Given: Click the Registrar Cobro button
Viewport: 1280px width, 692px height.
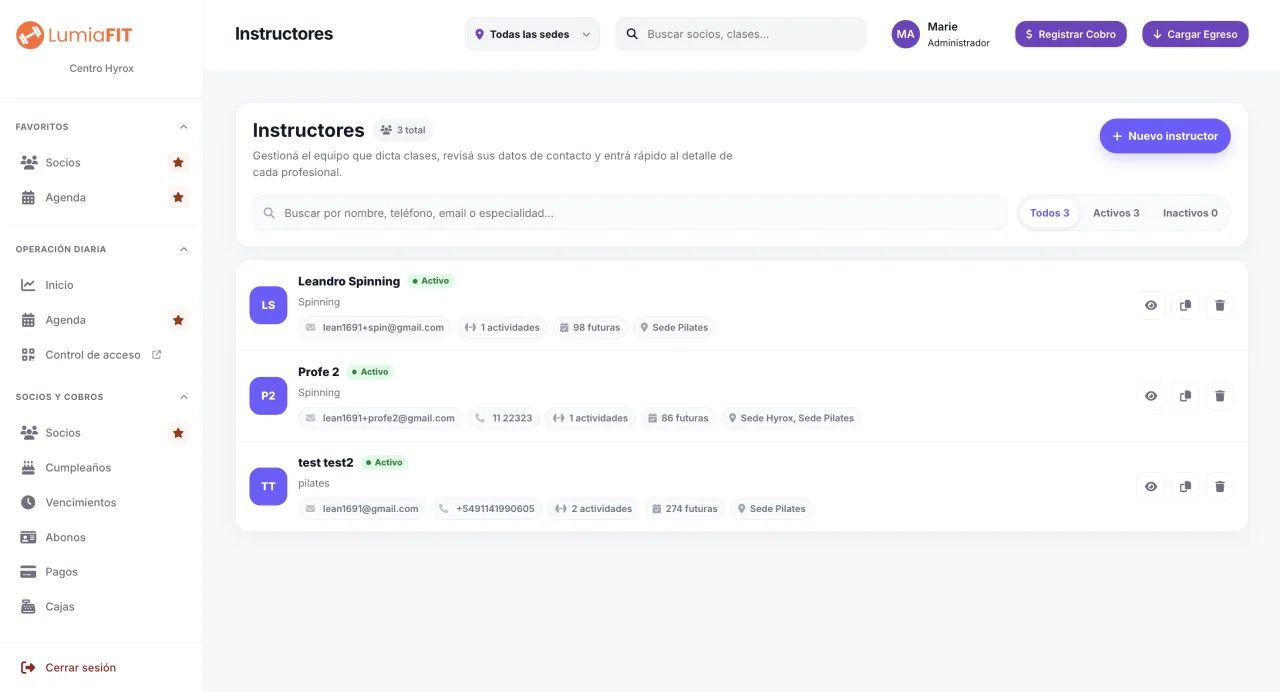Looking at the screenshot, I should 1071,34.
